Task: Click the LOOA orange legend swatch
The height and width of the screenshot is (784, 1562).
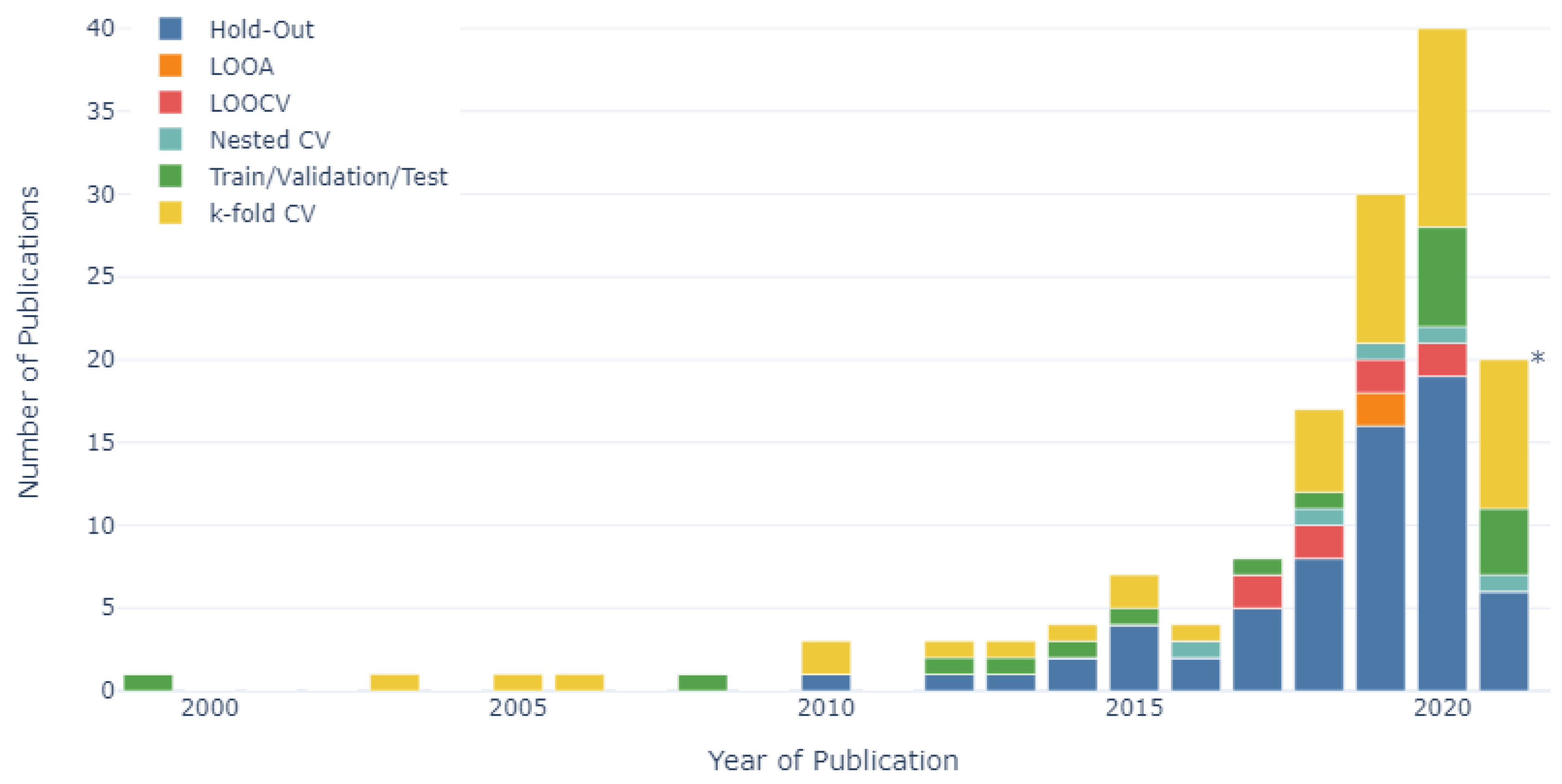Action: [x=171, y=65]
